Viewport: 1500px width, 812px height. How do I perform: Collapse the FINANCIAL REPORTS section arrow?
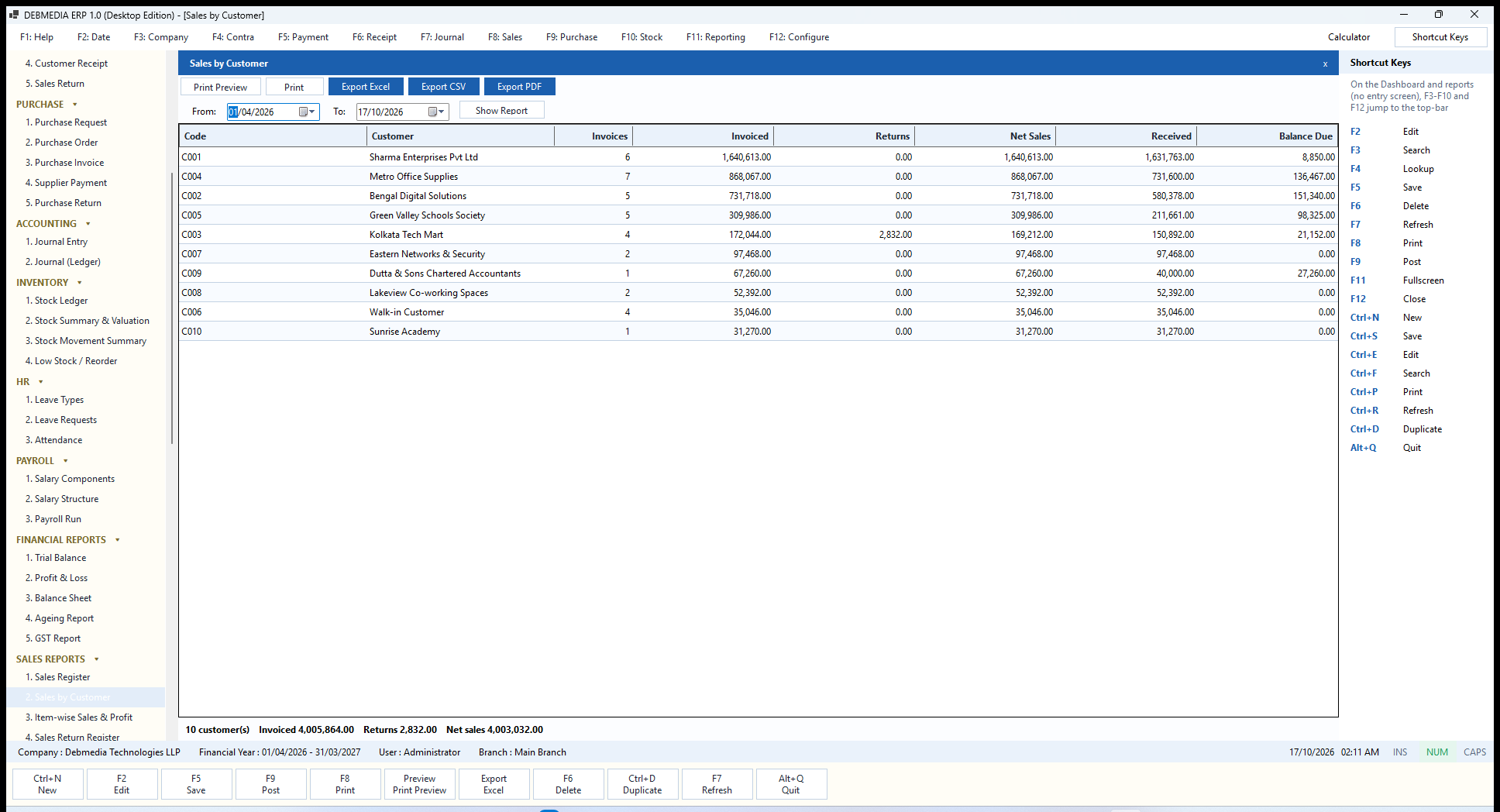(x=118, y=540)
